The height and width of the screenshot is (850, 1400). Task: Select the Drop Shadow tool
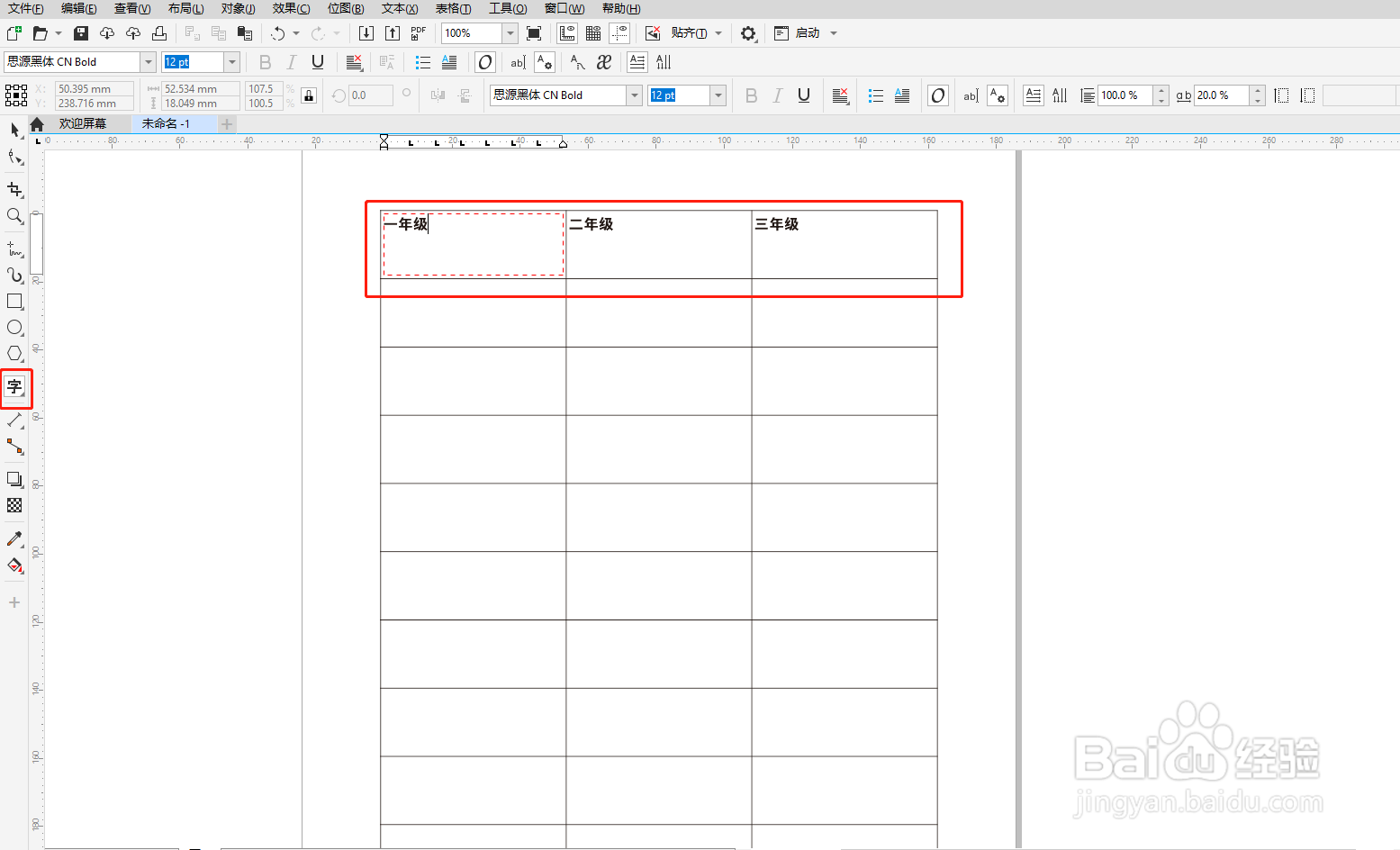(x=14, y=479)
